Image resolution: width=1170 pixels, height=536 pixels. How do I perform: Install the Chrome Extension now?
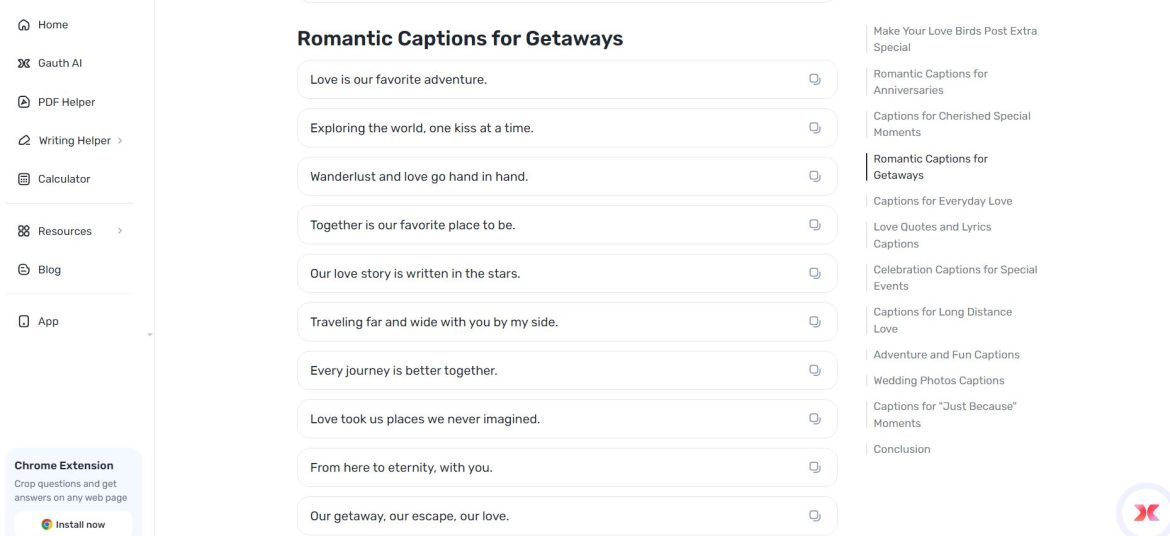(x=73, y=524)
